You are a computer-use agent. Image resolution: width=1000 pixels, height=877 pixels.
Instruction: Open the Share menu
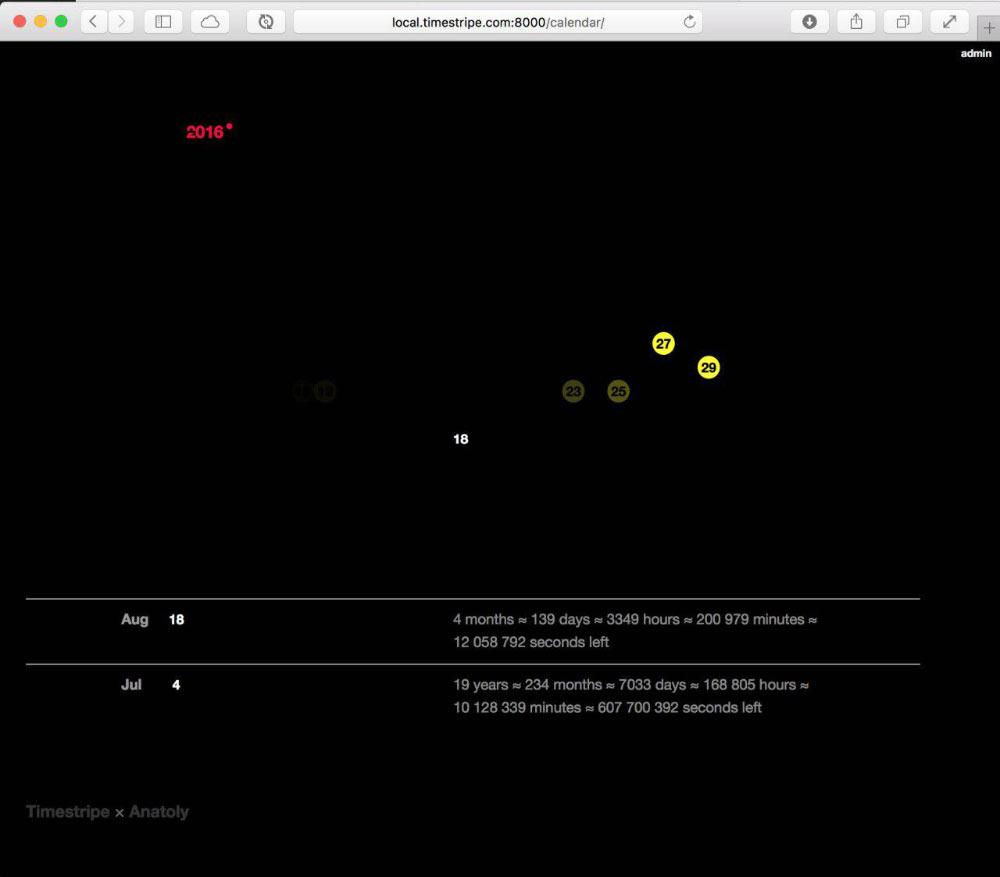(x=856, y=21)
